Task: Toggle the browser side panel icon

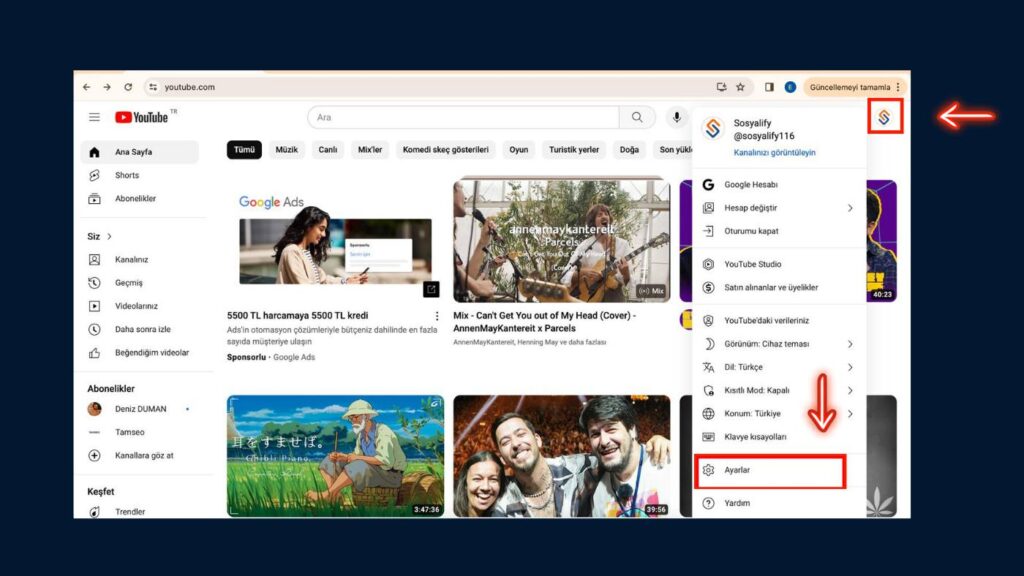Action: 769,87
